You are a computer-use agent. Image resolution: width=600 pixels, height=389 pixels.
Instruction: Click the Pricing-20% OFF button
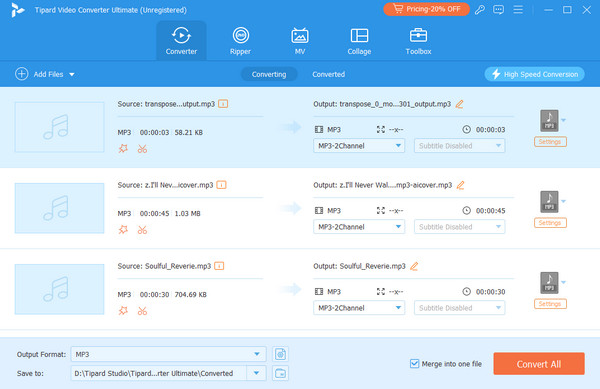pyautogui.click(x=426, y=9)
